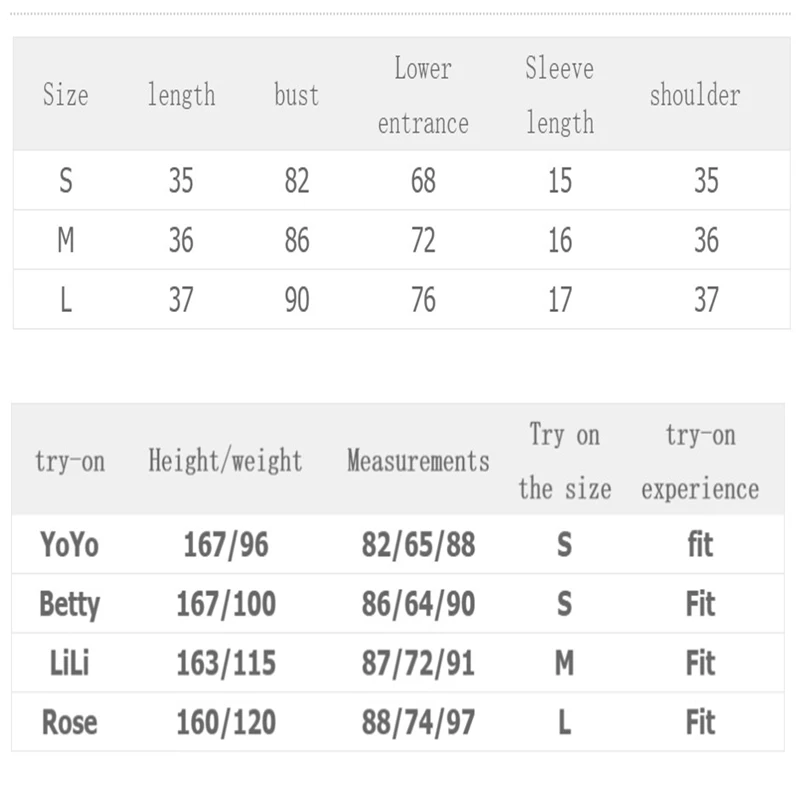Select the Sleeve length header cell
Image resolution: width=800 pixels, height=800 pixels.
point(560,96)
